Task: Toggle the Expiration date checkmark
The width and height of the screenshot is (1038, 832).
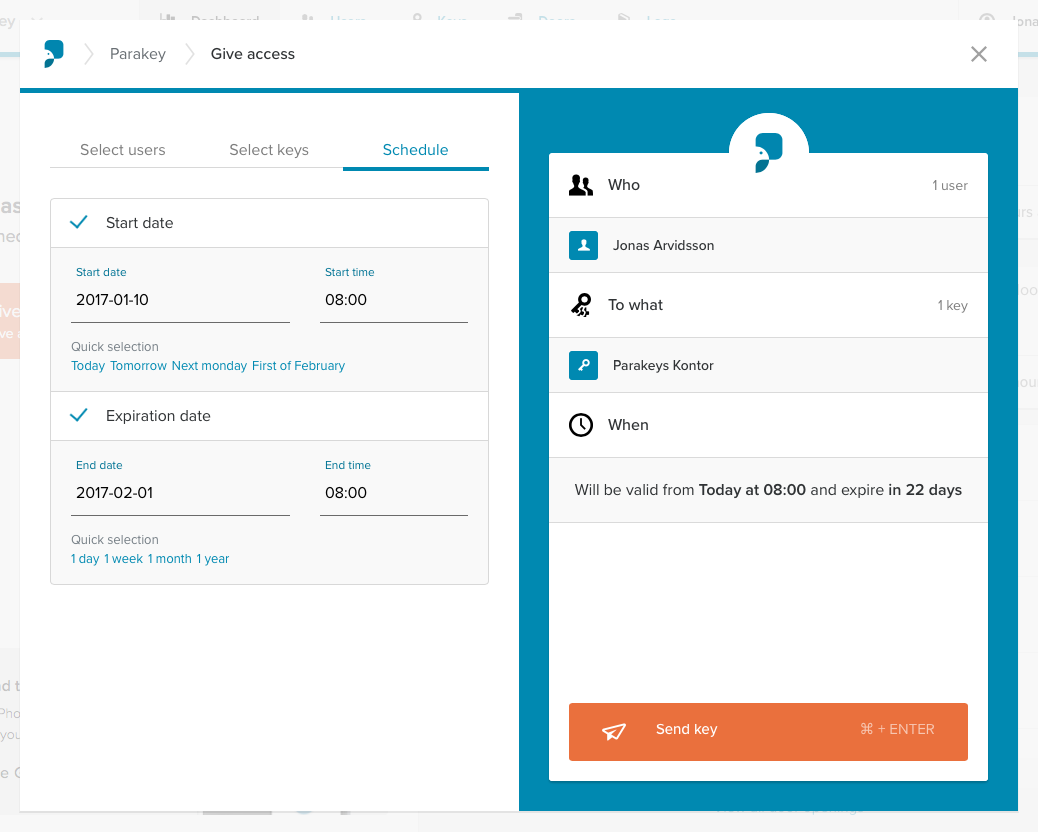Action: (79, 415)
